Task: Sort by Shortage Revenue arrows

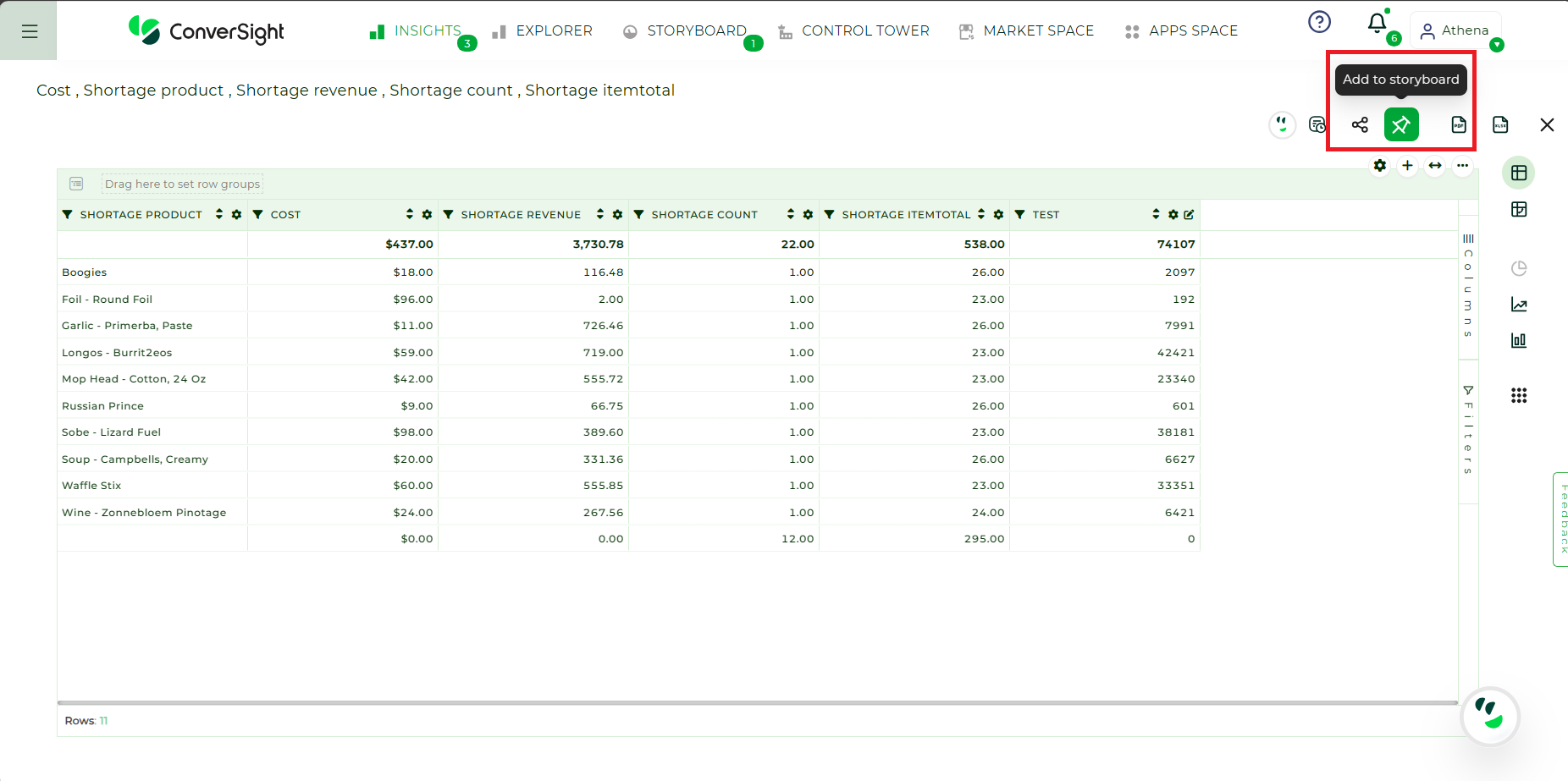Action: [600, 214]
